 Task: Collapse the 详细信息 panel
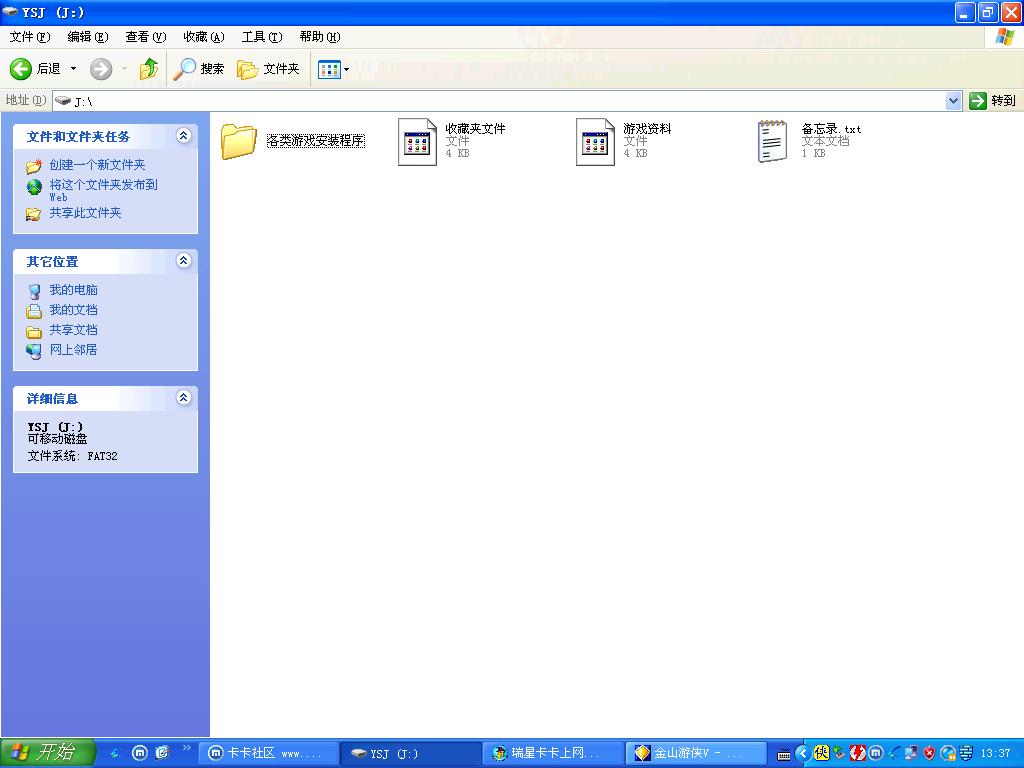pos(184,398)
